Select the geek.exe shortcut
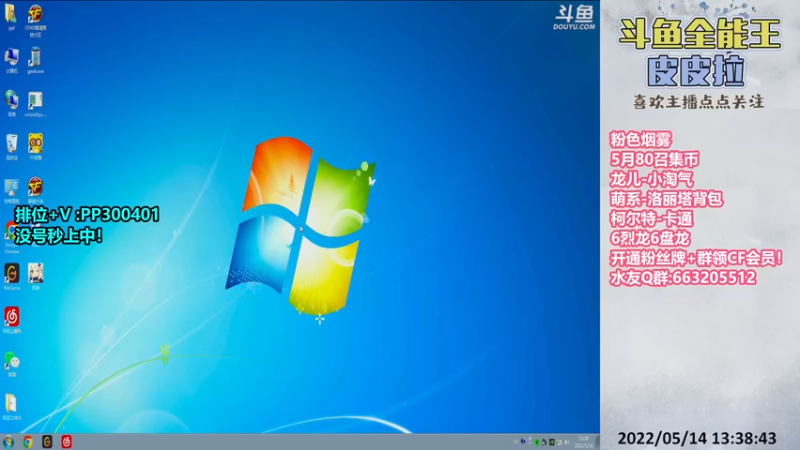 (35, 60)
